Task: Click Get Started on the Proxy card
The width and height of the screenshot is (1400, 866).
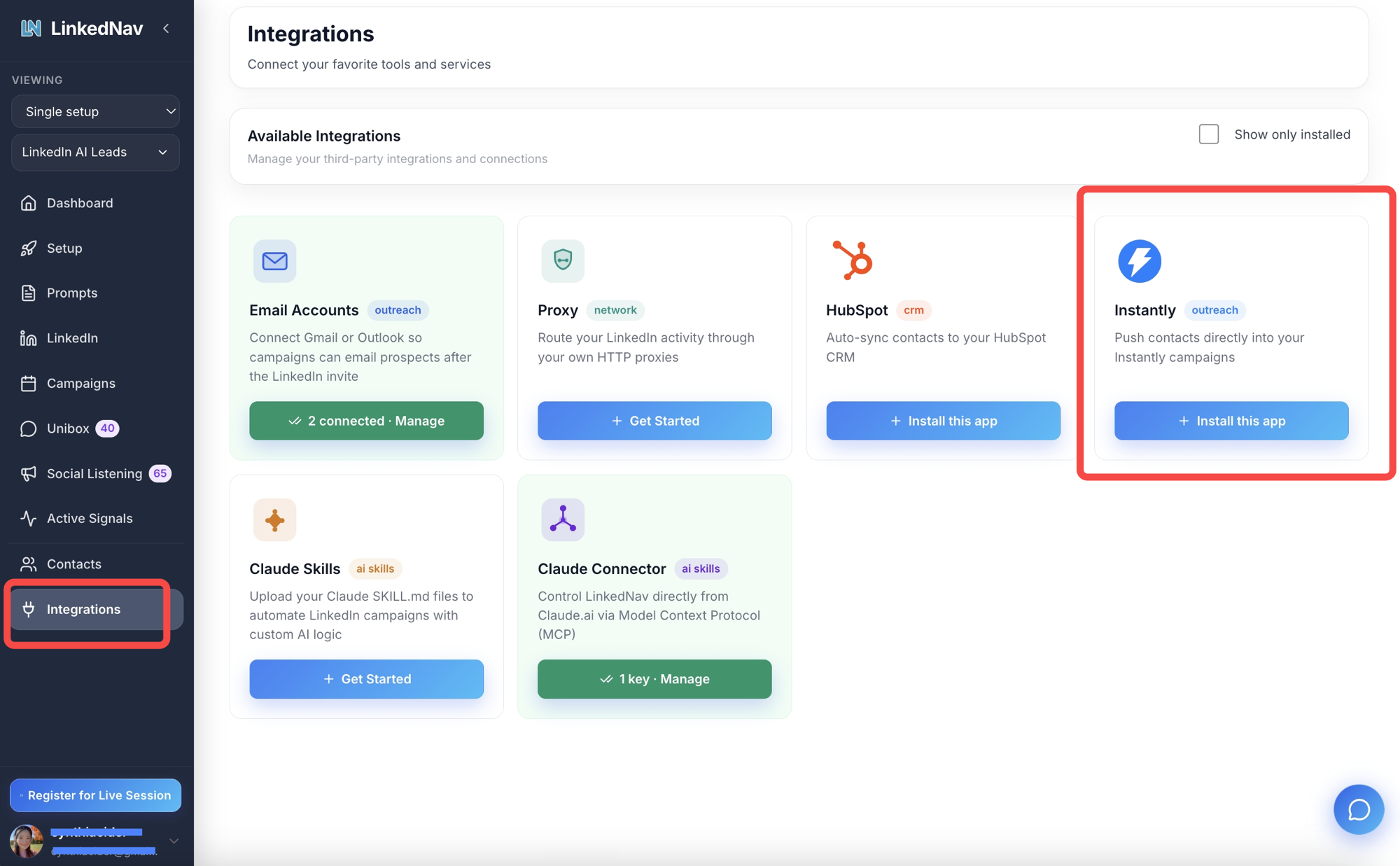Action: [x=654, y=421]
